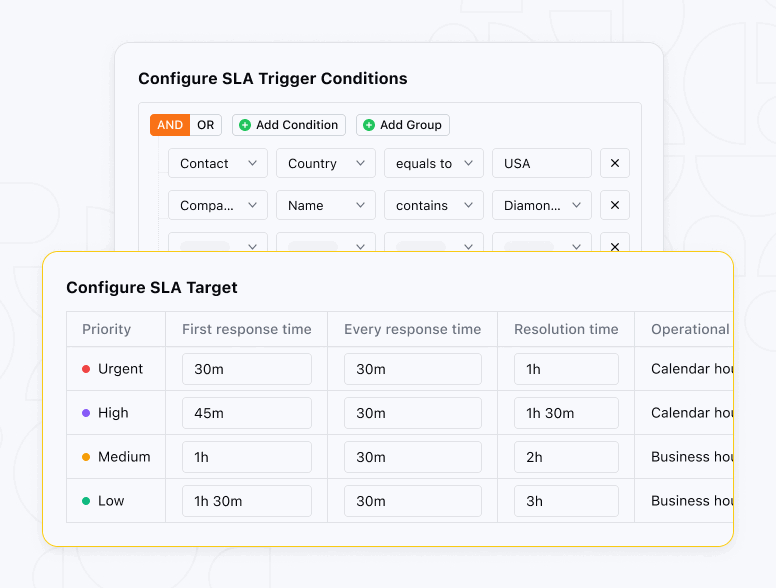Image resolution: width=776 pixels, height=588 pixels.
Task: Click green plus icon on Add Condition
Action: click(245, 125)
